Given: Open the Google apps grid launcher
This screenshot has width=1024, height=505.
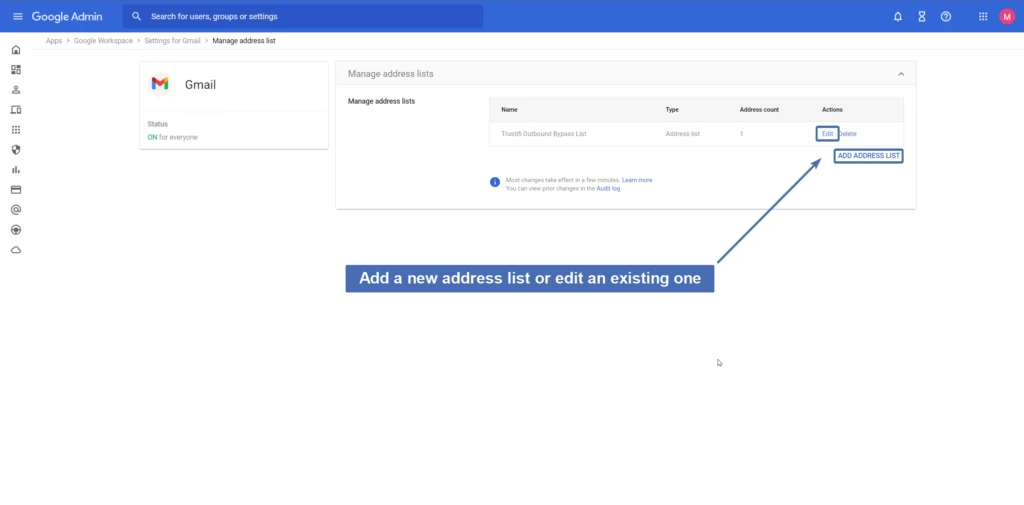Looking at the screenshot, I should (983, 17).
